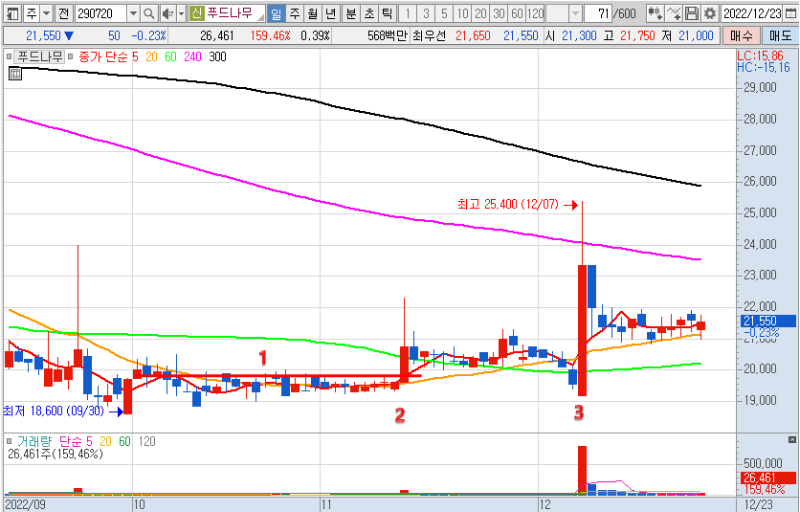Click the high price value 21,750
Screen dimensions: 800x512
point(638,36)
